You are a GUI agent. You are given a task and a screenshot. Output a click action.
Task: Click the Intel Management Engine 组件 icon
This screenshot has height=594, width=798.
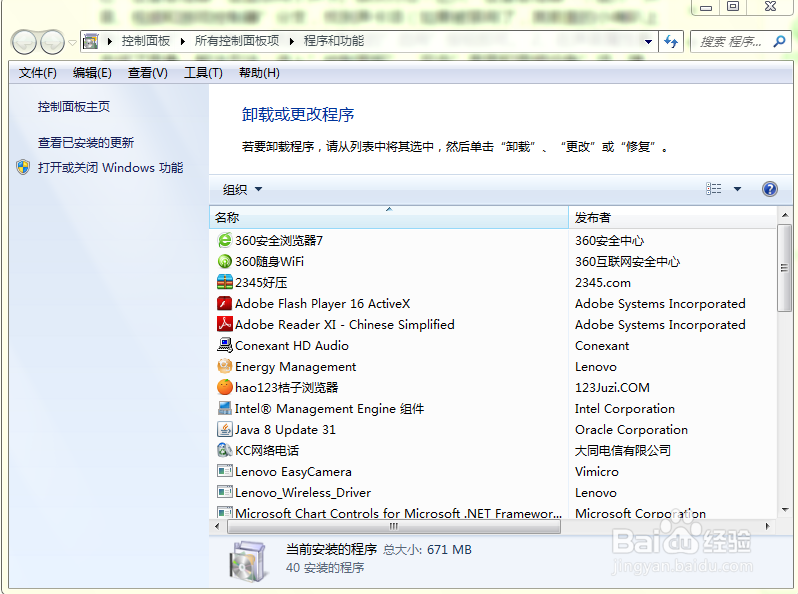point(224,408)
